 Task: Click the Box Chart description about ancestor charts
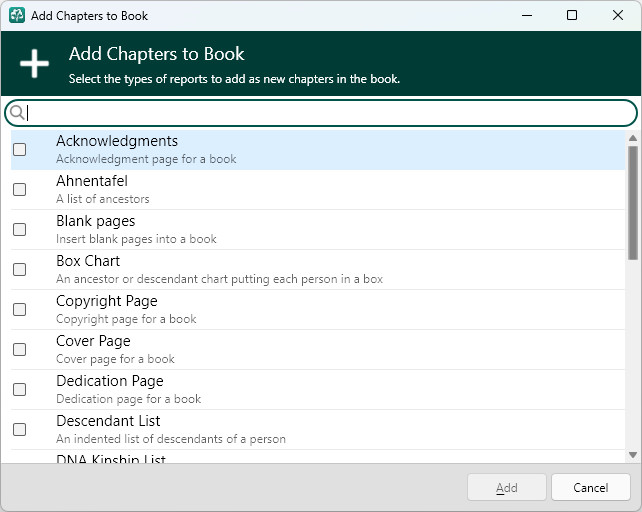[219, 279]
